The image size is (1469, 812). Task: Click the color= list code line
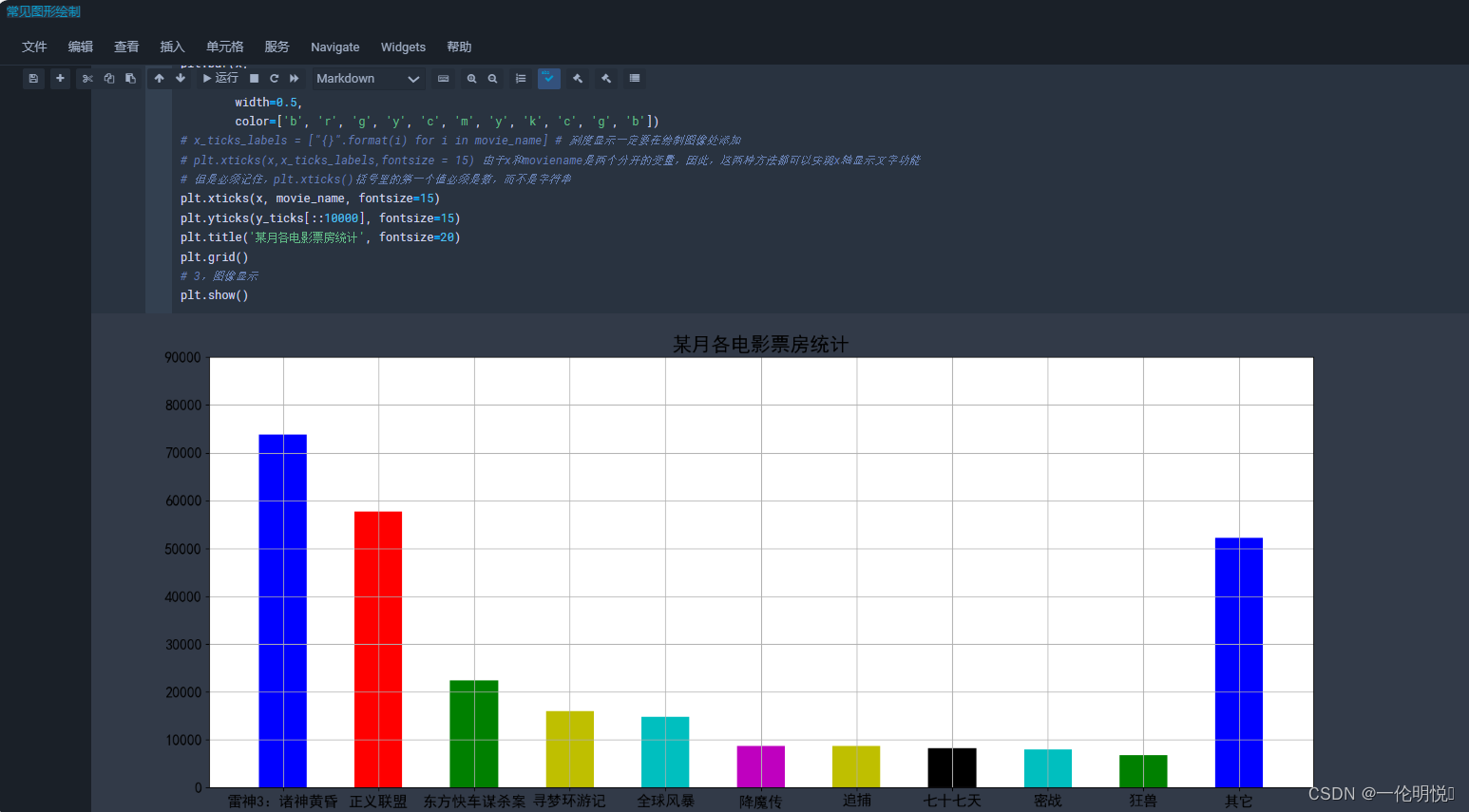point(447,122)
